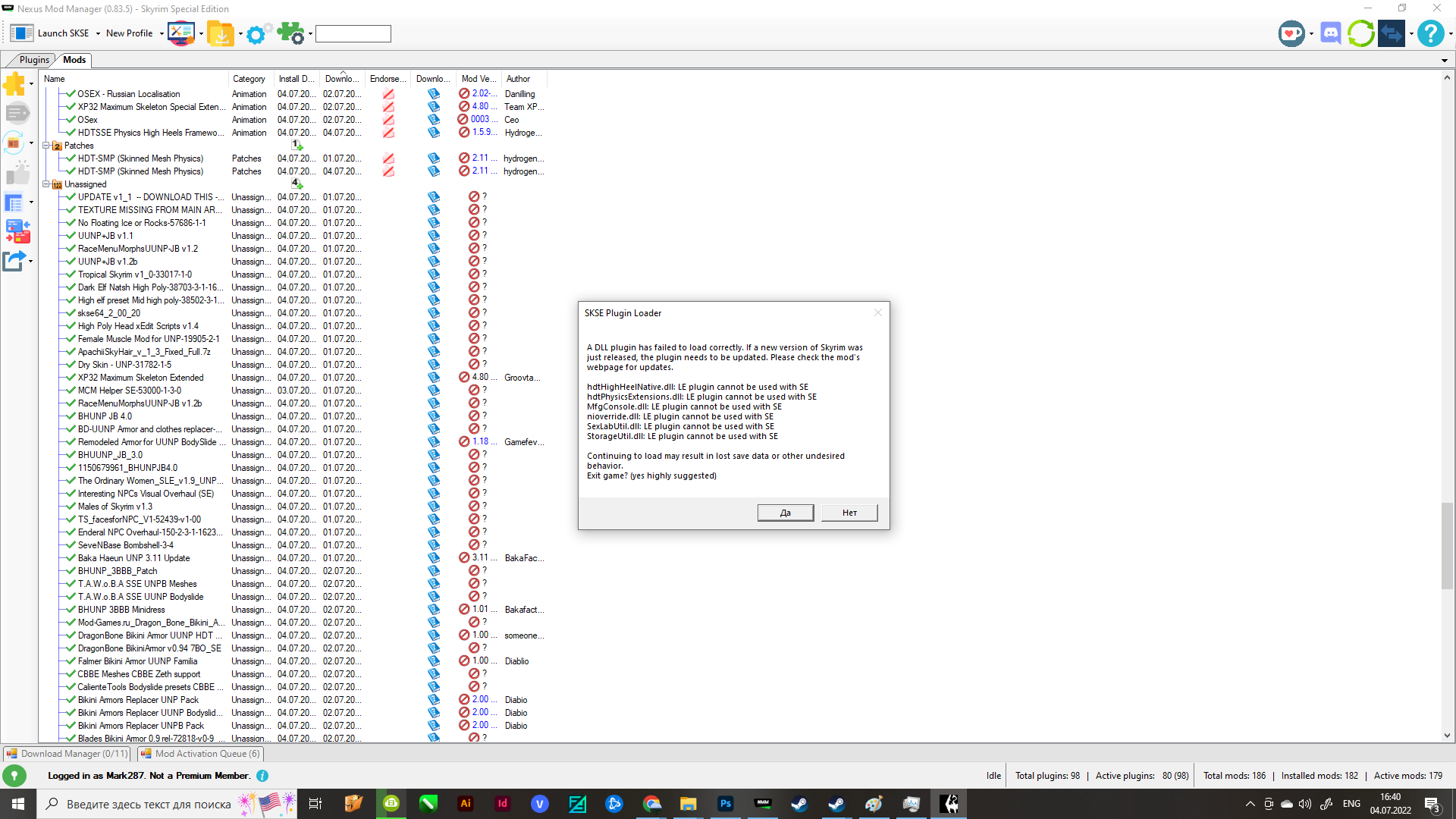The height and width of the screenshot is (819, 1456).
Task: Click the download icon for OSEX - Russian Localisation
Action: point(434,94)
